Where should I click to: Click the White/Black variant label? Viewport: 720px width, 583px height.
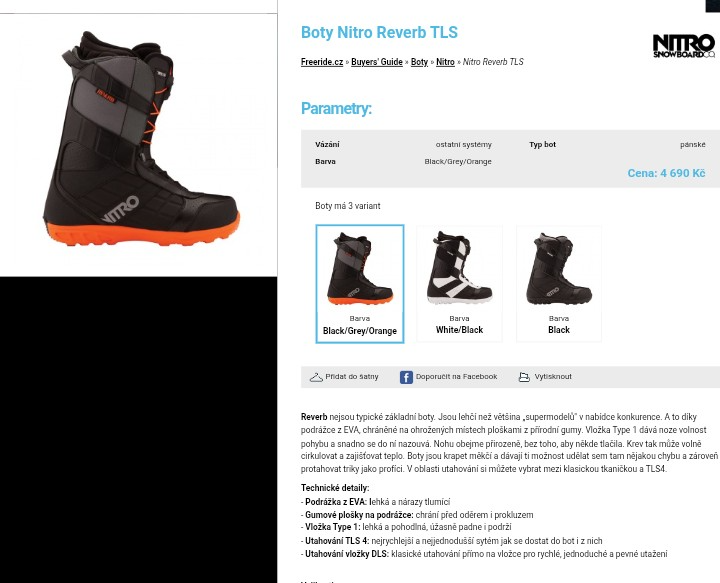(459, 330)
